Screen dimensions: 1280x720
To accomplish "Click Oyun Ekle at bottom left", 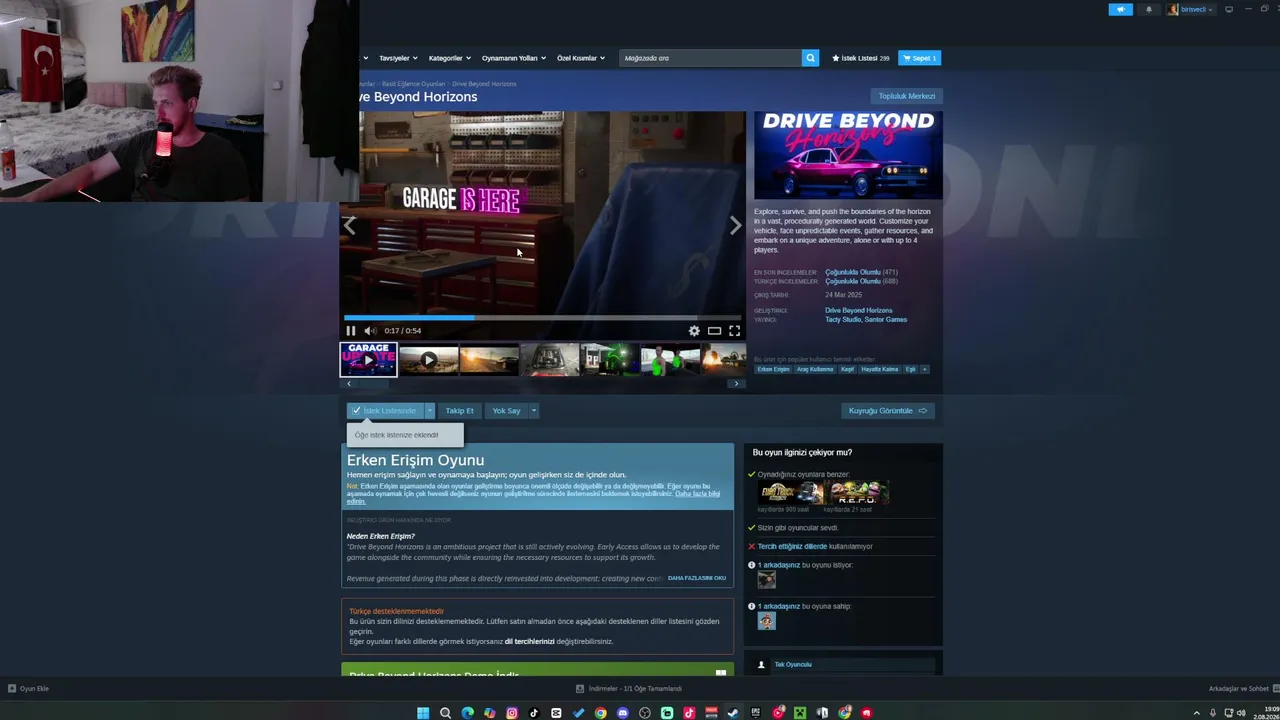I will pyautogui.click(x=28, y=689).
